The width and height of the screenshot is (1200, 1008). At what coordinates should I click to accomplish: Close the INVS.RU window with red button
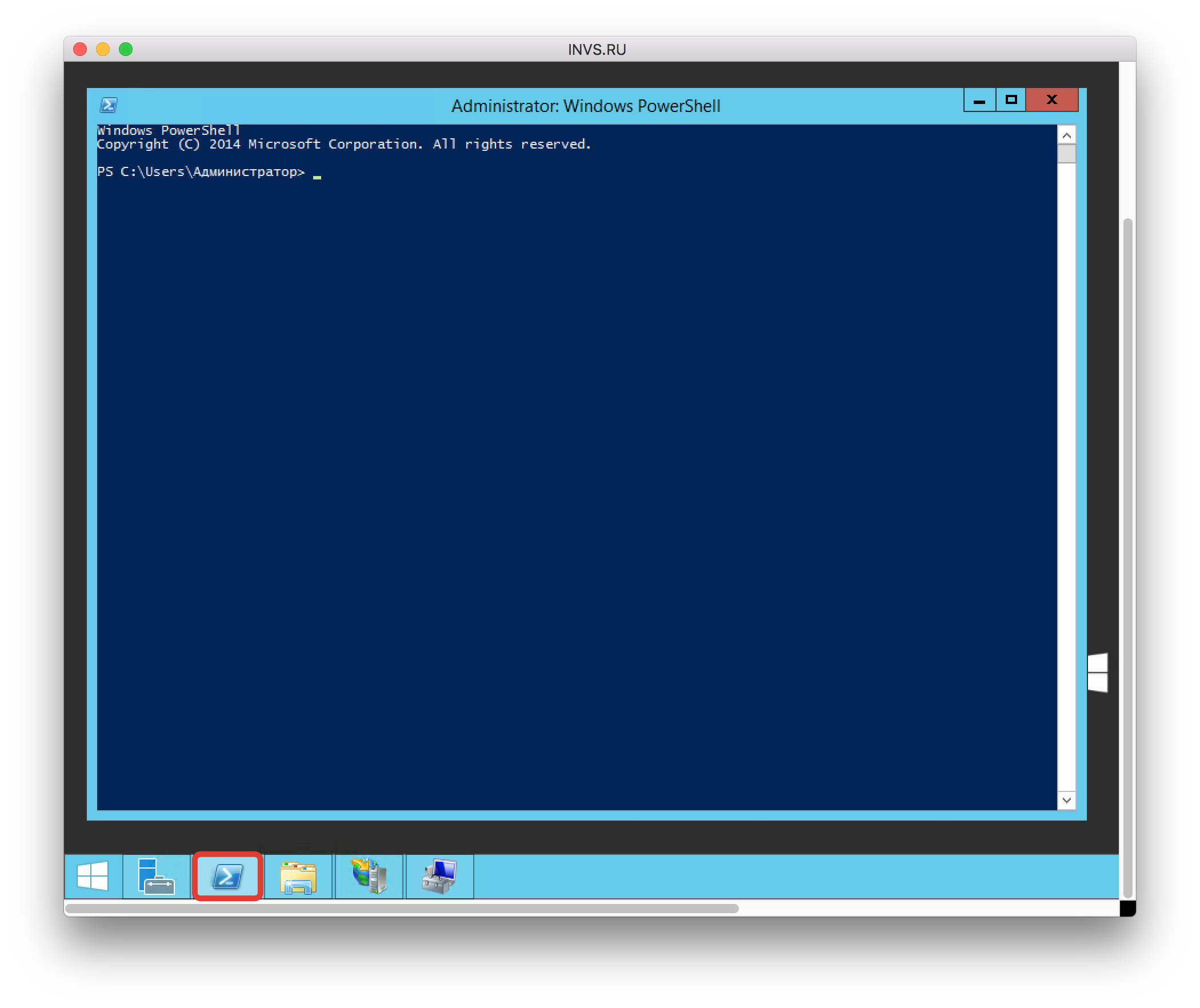pyautogui.click(x=80, y=49)
